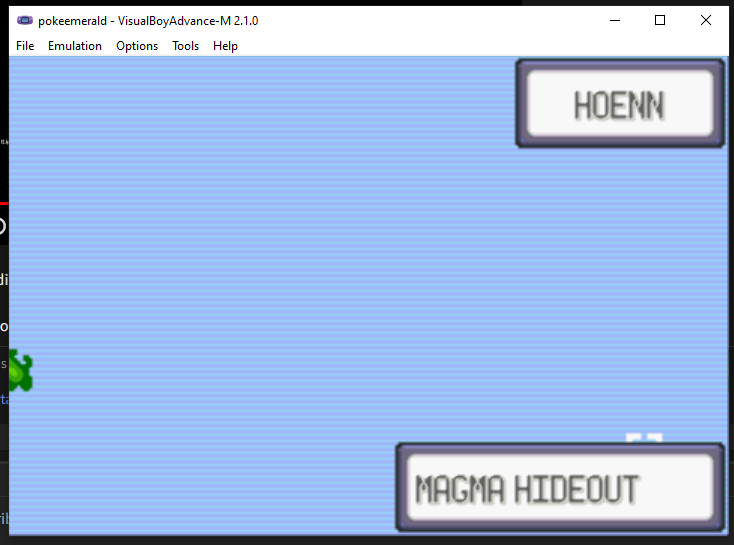This screenshot has width=734, height=545.
Task: Show the Help menu
Action: pyautogui.click(x=225, y=46)
